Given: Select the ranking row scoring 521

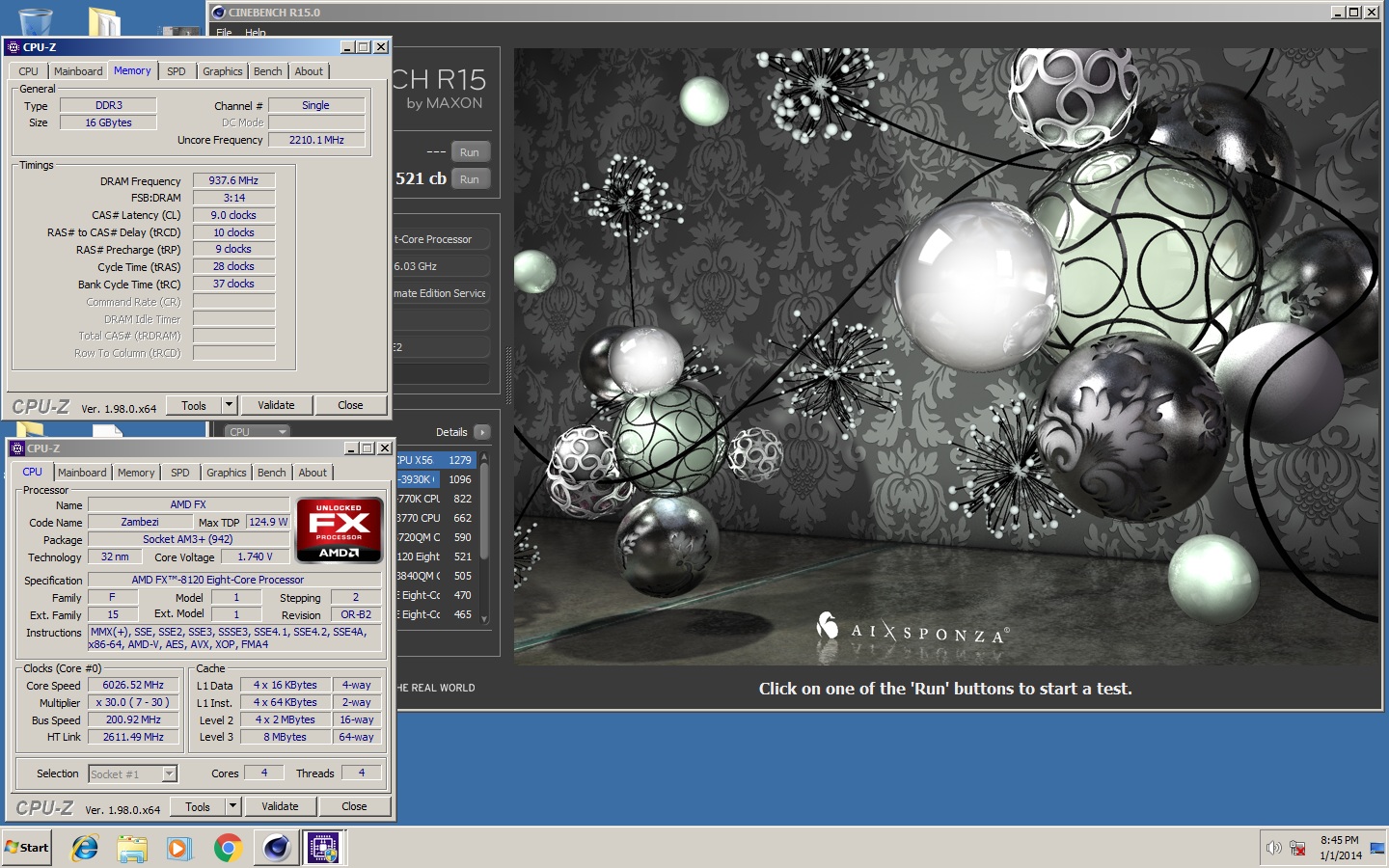Looking at the screenshot, I should click(435, 556).
